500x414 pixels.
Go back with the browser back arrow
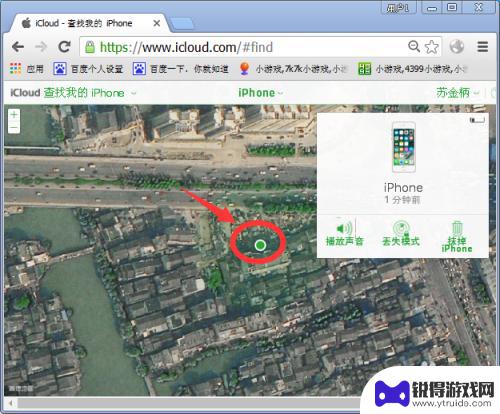pyautogui.click(x=18, y=47)
